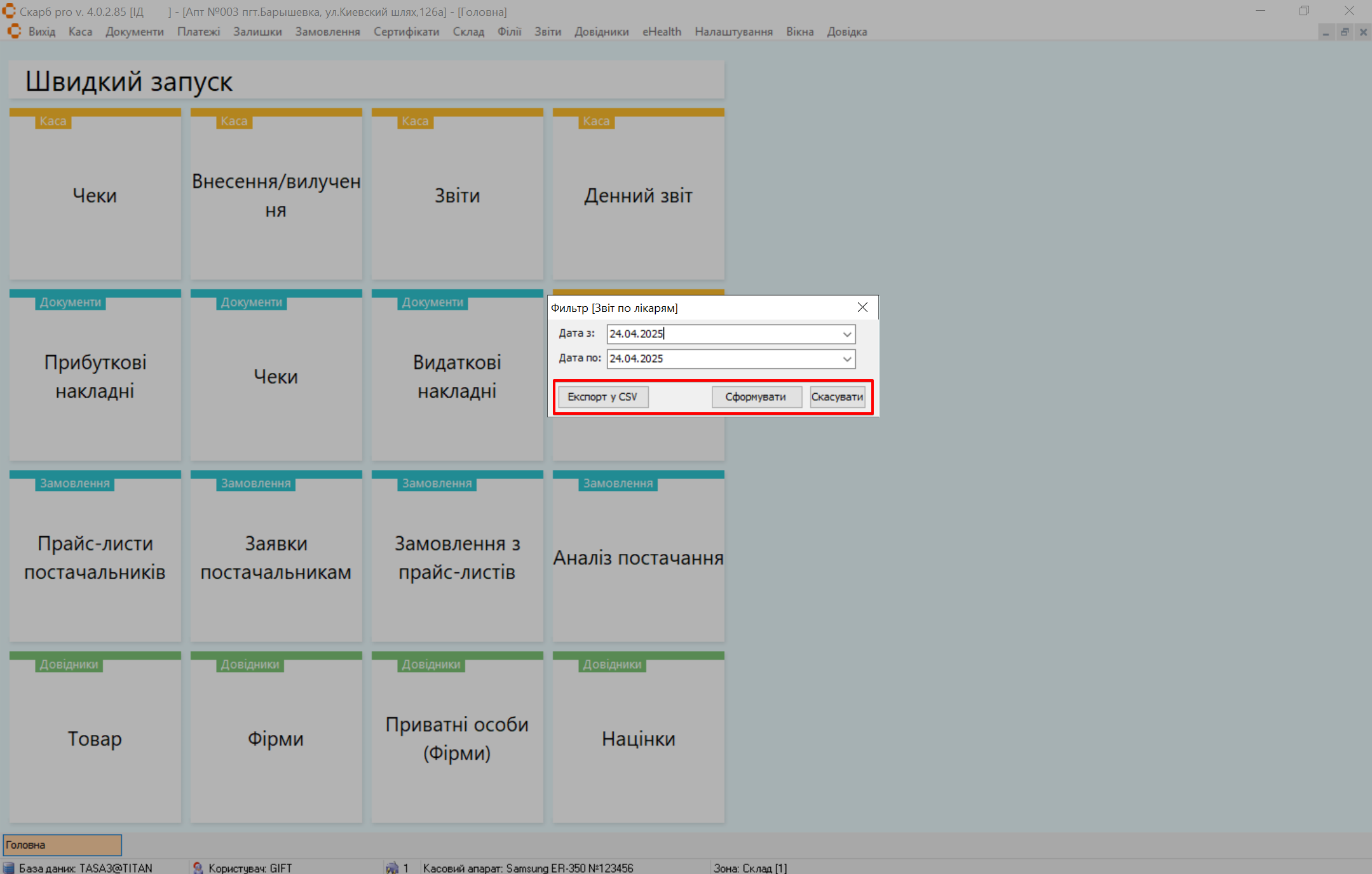
Task: Open the Налаштування menu
Action: coord(733,32)
